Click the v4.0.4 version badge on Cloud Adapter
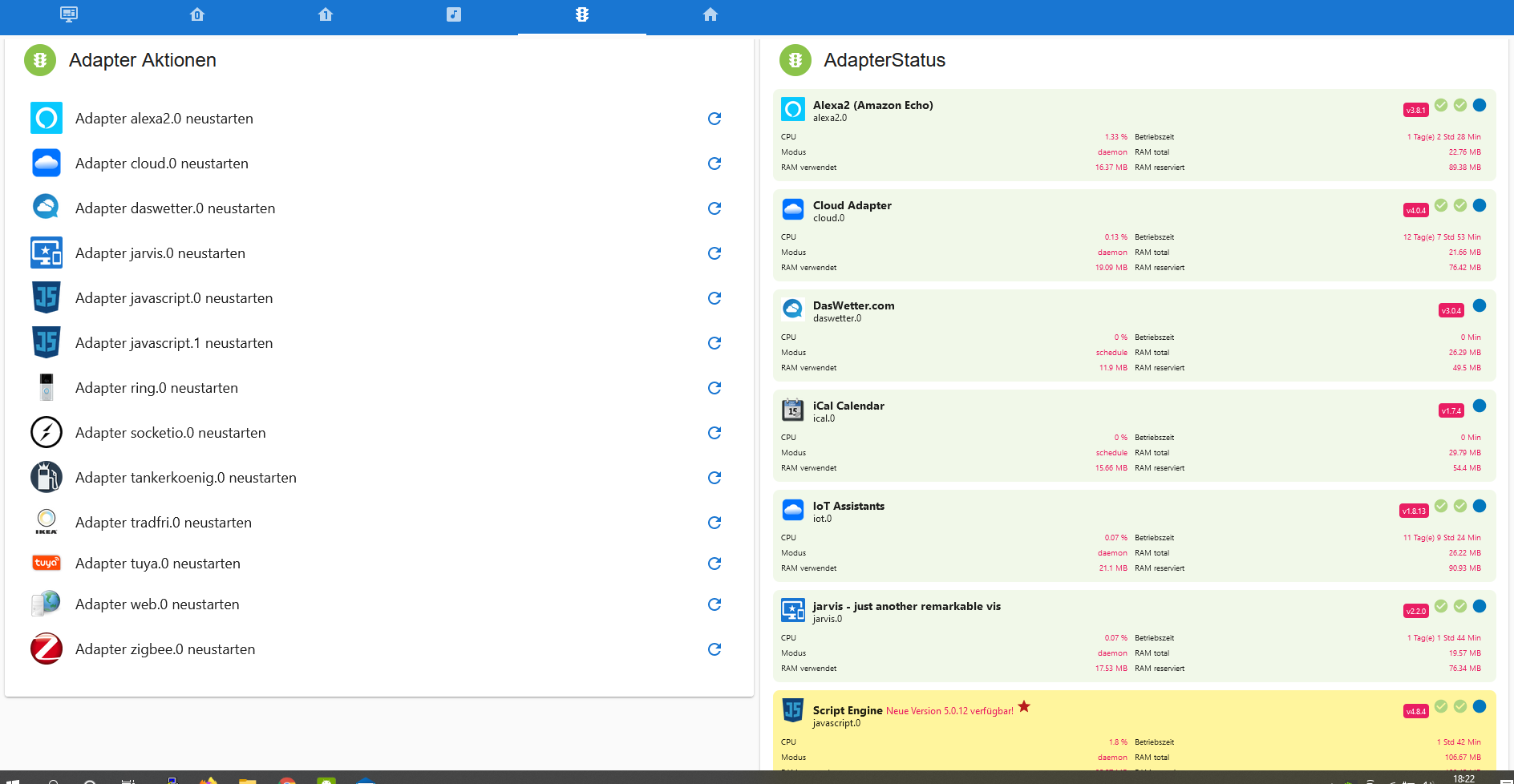This screenshot has height=784, width=1514. [1416, 211]
